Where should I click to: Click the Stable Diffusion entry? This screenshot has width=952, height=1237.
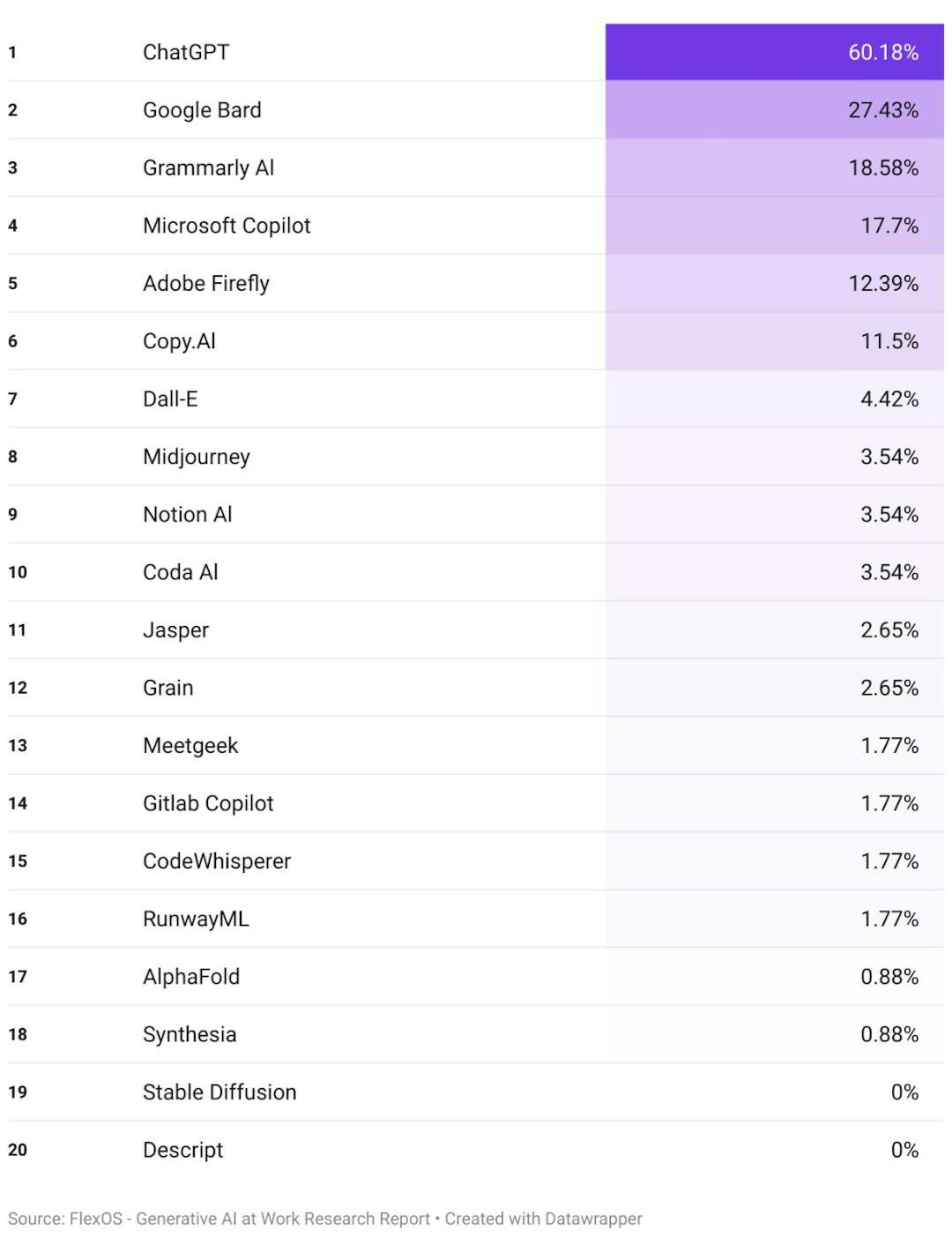219,1092
